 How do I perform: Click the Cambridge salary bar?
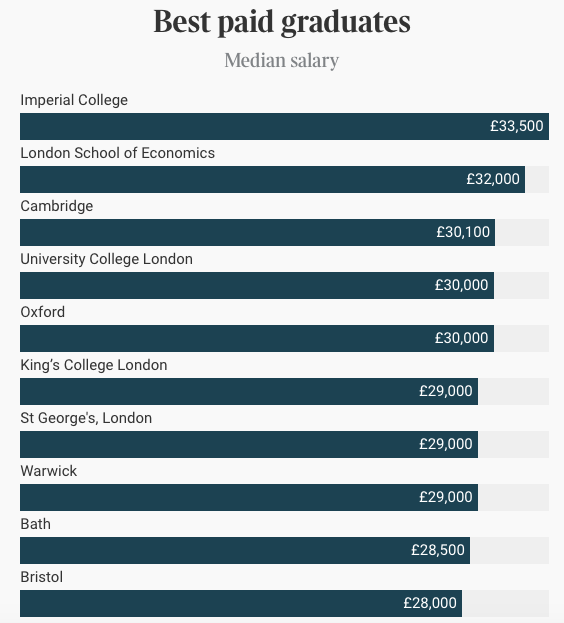(x=257, y=232)
